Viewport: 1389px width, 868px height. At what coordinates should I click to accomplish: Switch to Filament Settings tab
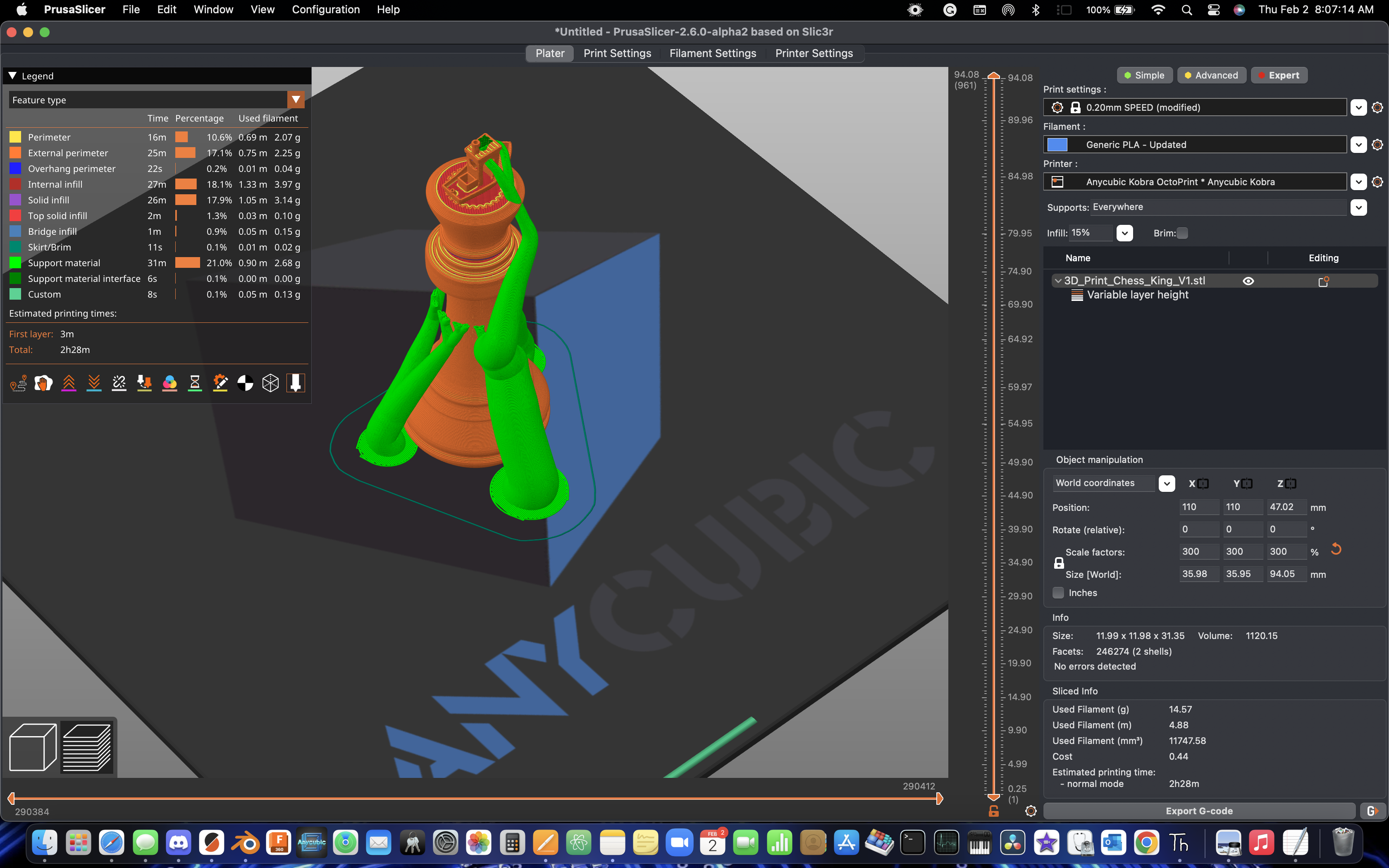pyautogui.click(x=712, y=53)
